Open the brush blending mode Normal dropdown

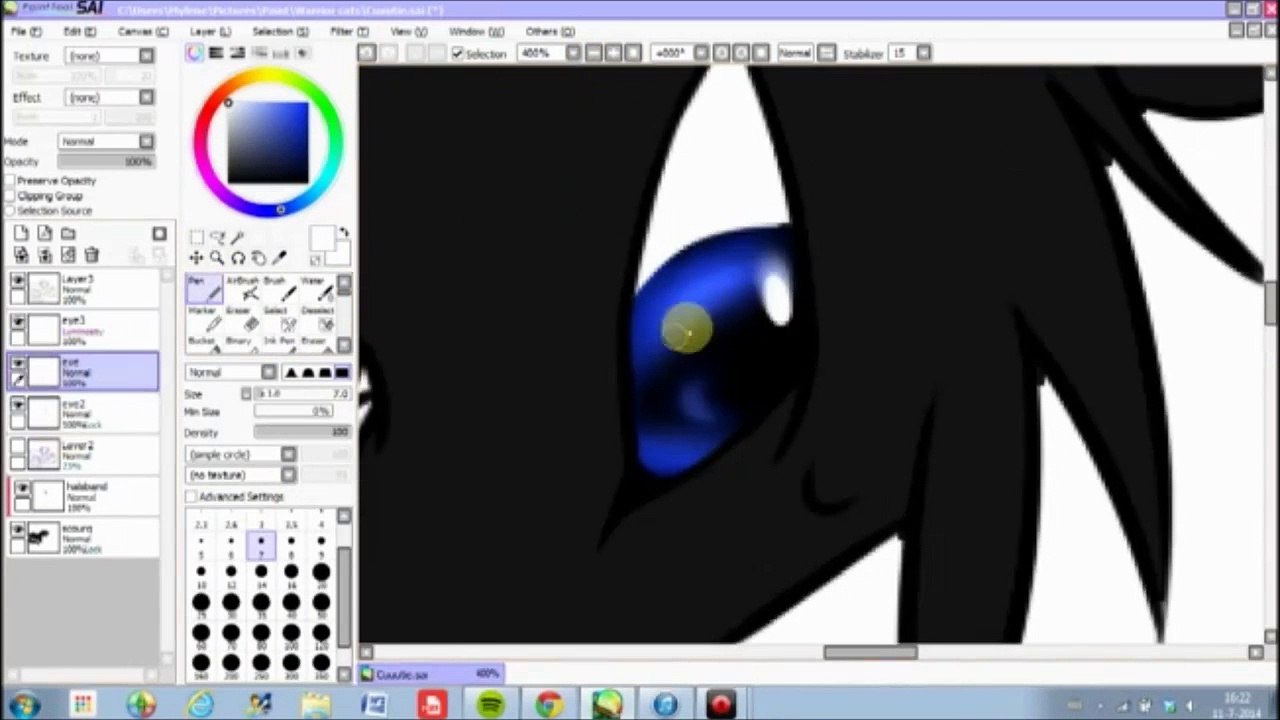(231, 372)
